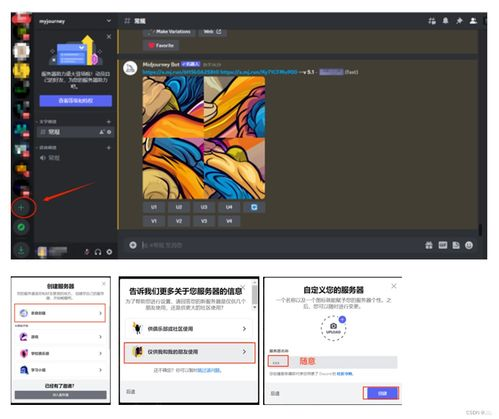This screenshot has width=499, height=419.
Task: Upscale the third image with U3
Action: click(x=204, y=207)
